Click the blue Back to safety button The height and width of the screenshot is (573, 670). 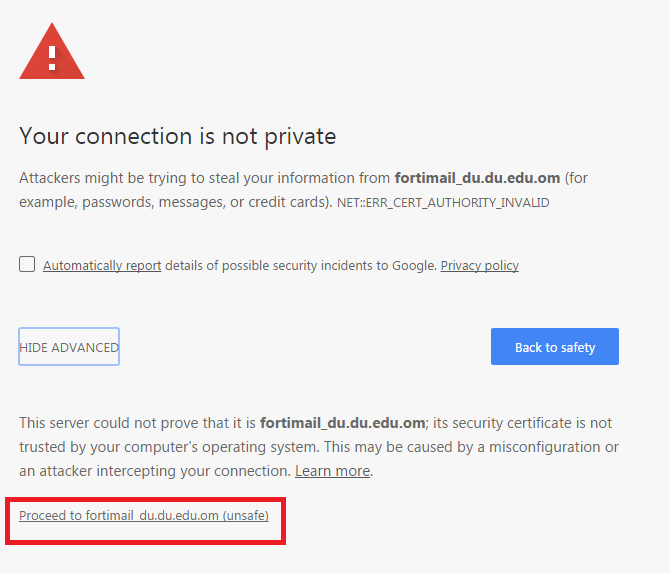[x=555, y=347]
